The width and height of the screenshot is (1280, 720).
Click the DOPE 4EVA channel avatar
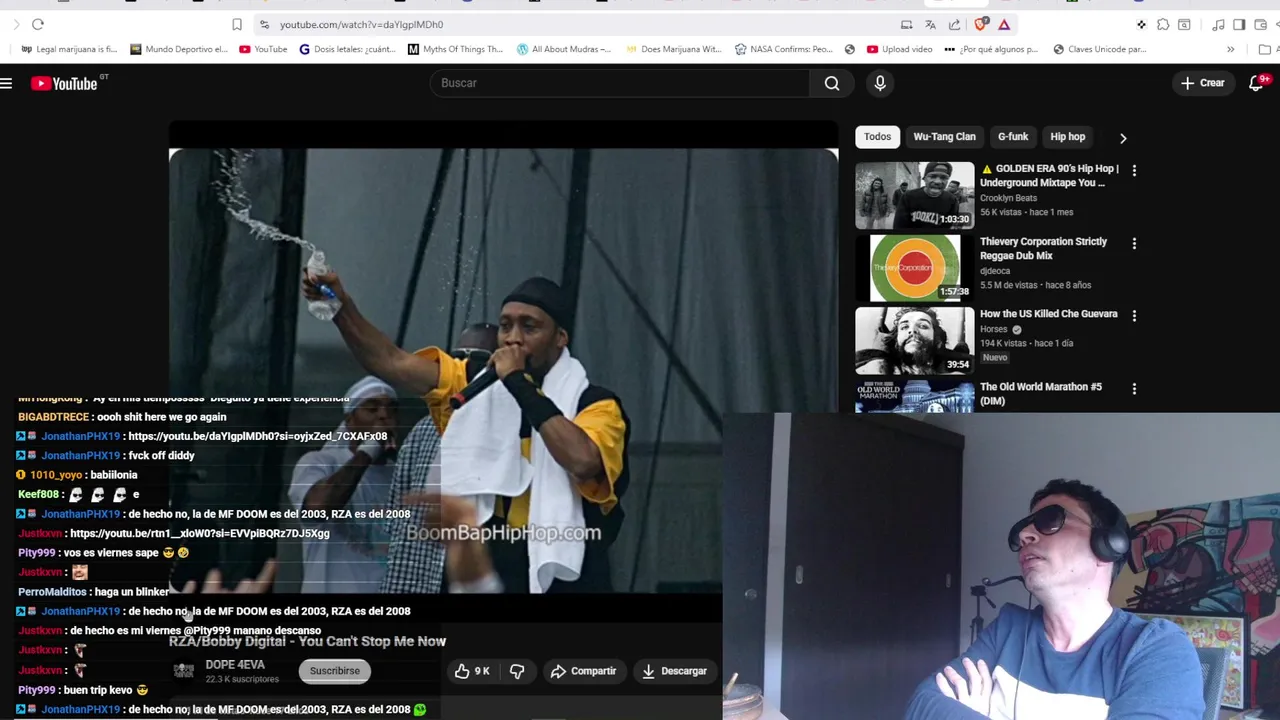click(x=184, y=671)
